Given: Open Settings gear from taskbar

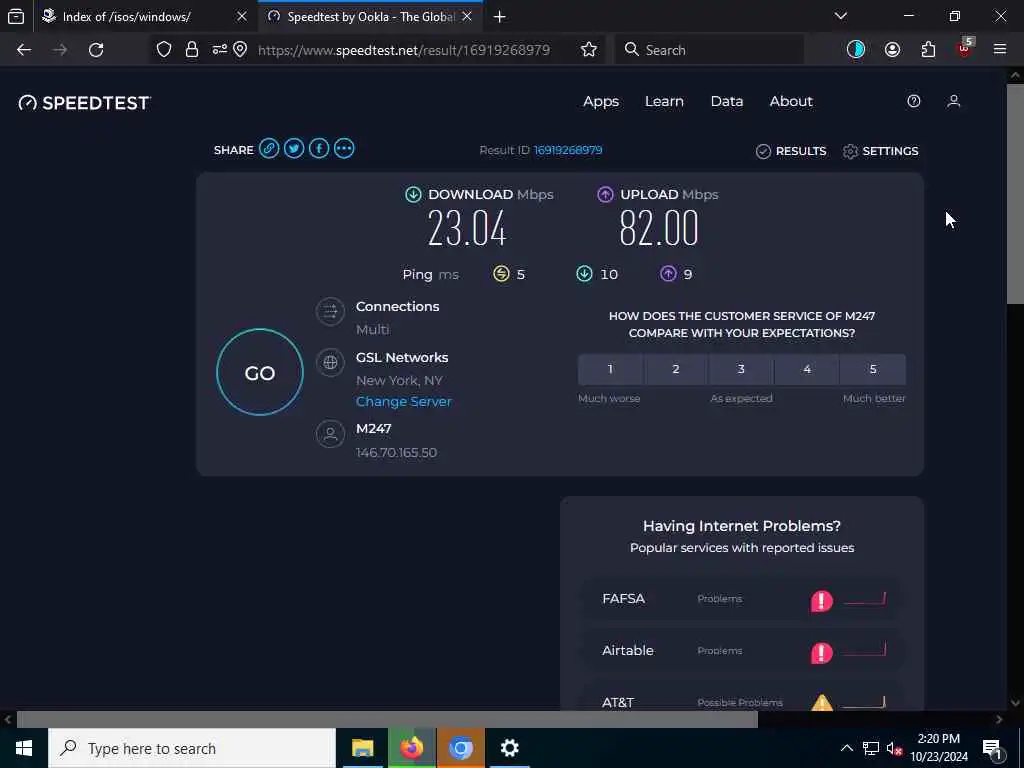Looking at the screenshot, I should [x=509, y=748].
